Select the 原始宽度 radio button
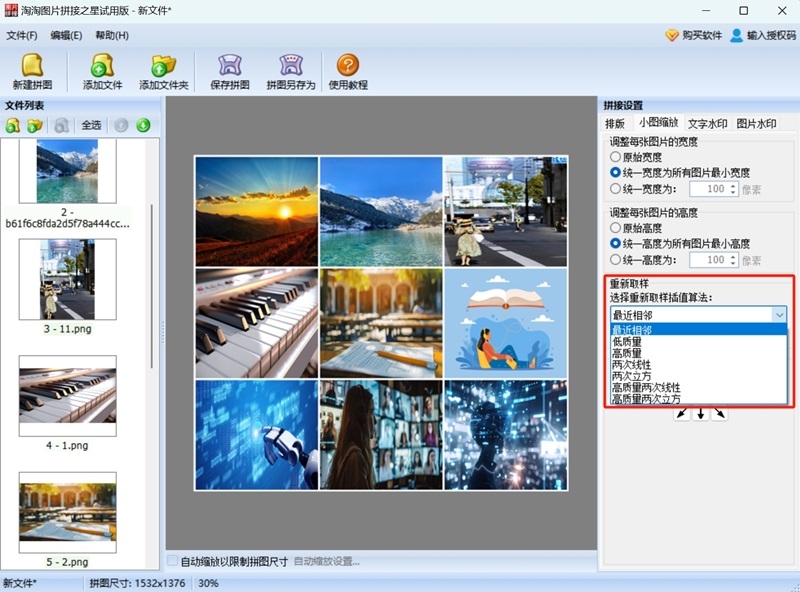 [x=616, y=157]
